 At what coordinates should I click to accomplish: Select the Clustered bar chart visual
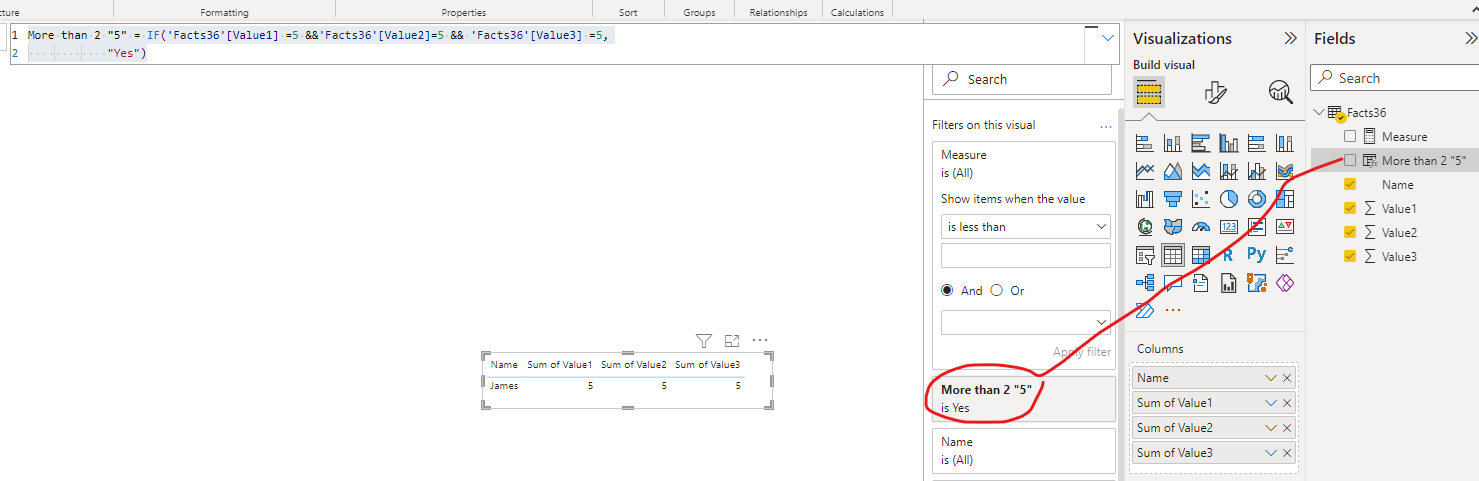[1201, 143]
